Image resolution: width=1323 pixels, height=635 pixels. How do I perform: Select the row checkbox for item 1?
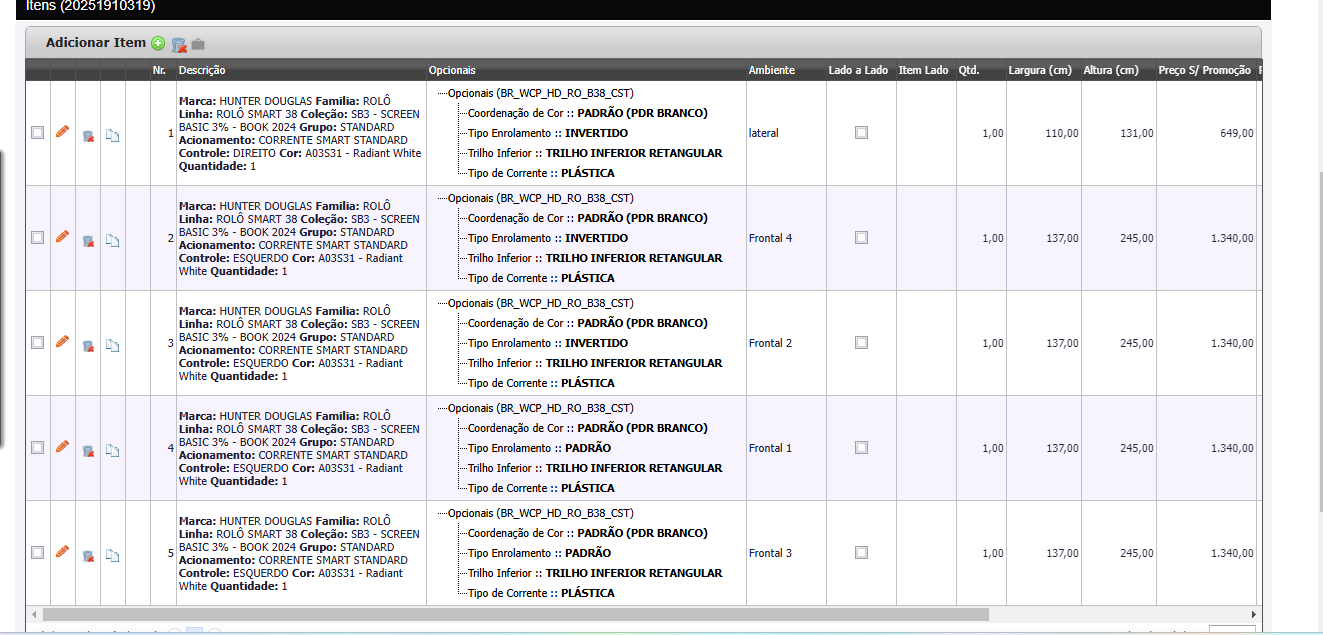[37, 132]
